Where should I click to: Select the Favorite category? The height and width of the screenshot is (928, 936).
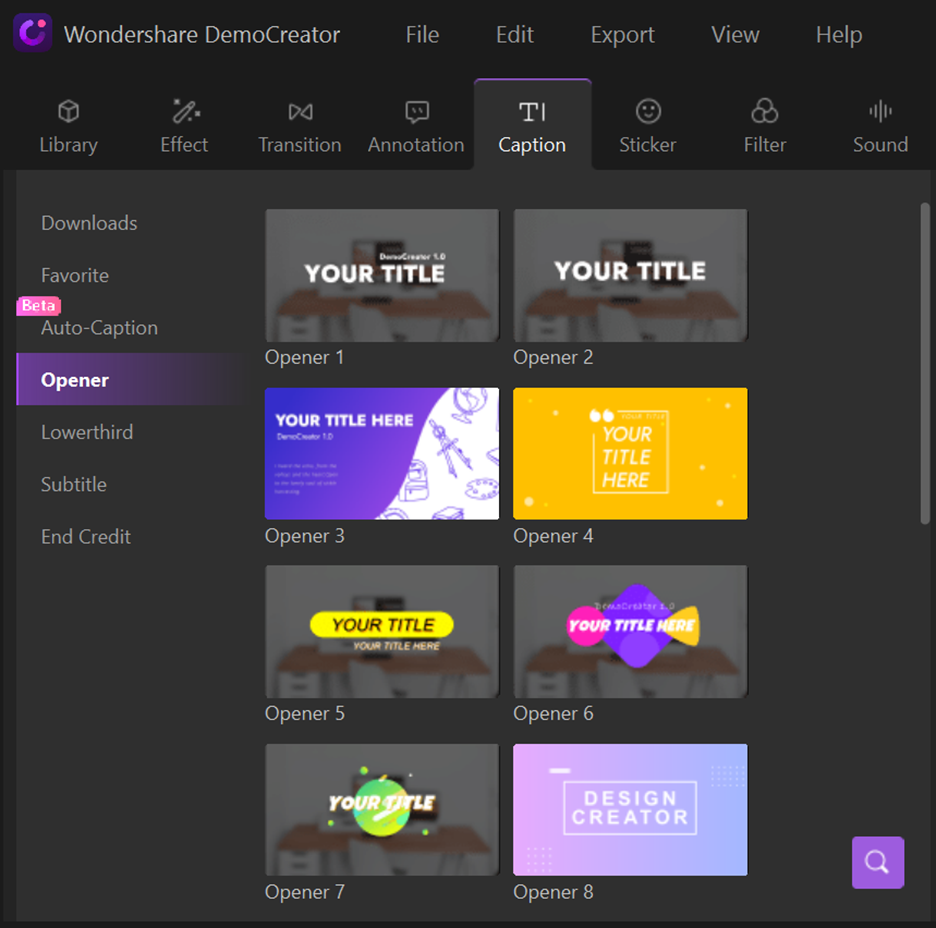[x=75, y=276]
